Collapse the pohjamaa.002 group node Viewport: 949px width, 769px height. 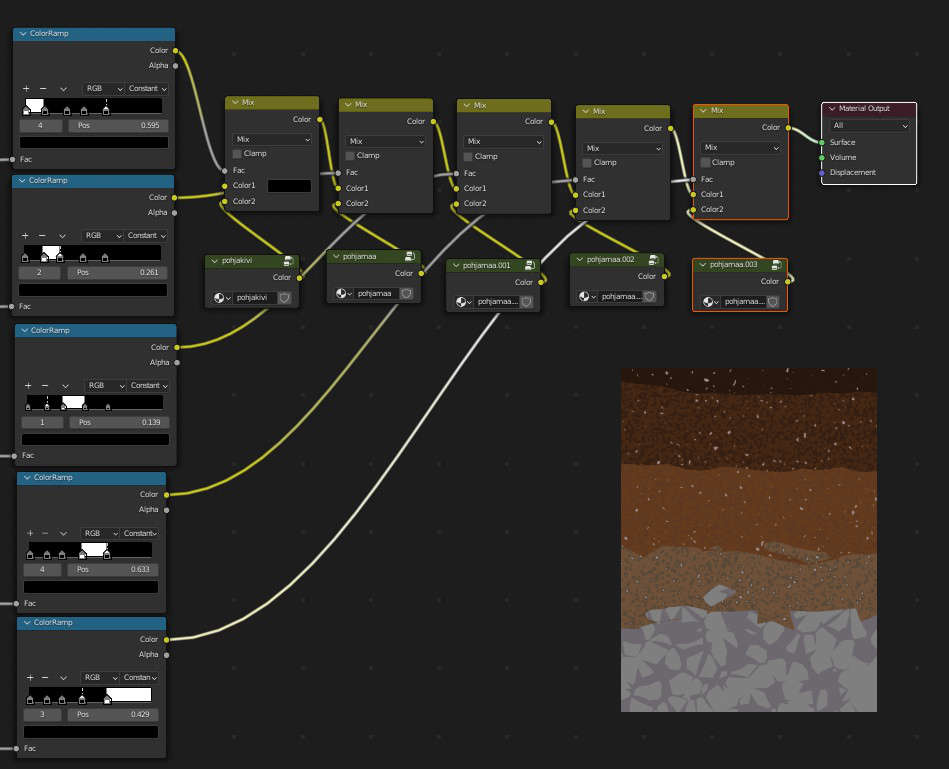coord(579,260)
